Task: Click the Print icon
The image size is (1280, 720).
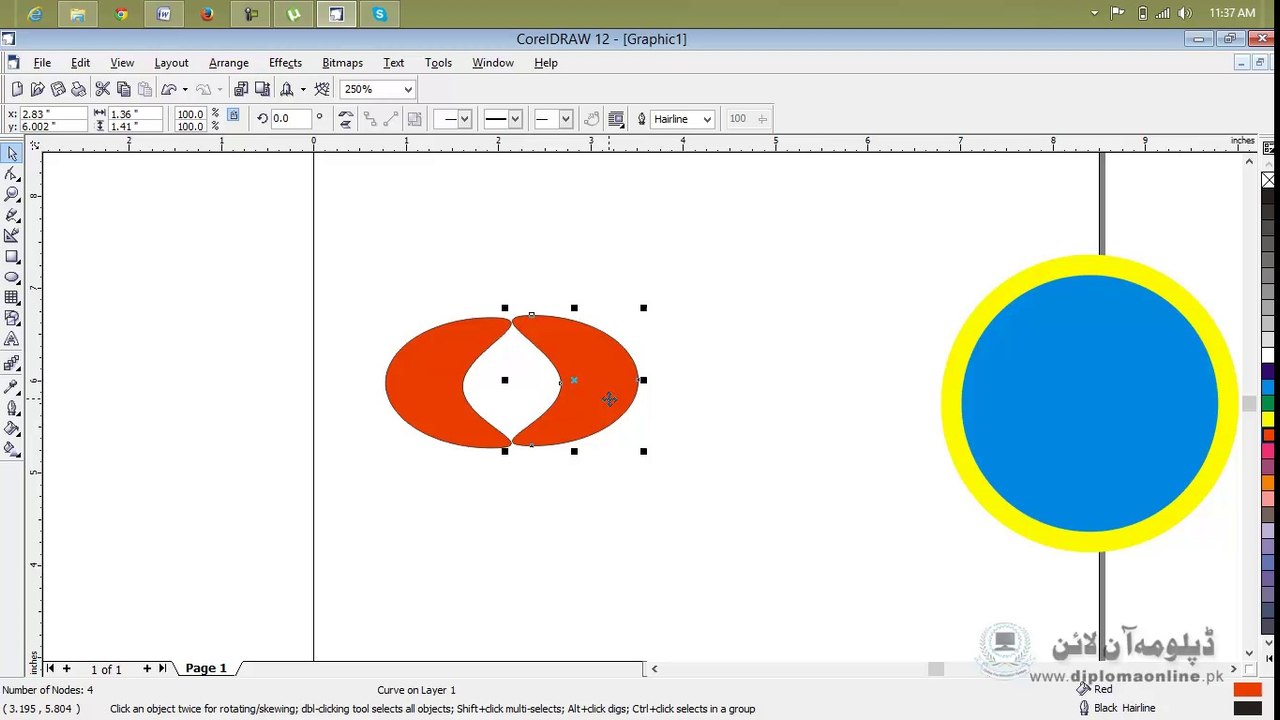Action: click(x=78, y=89)
